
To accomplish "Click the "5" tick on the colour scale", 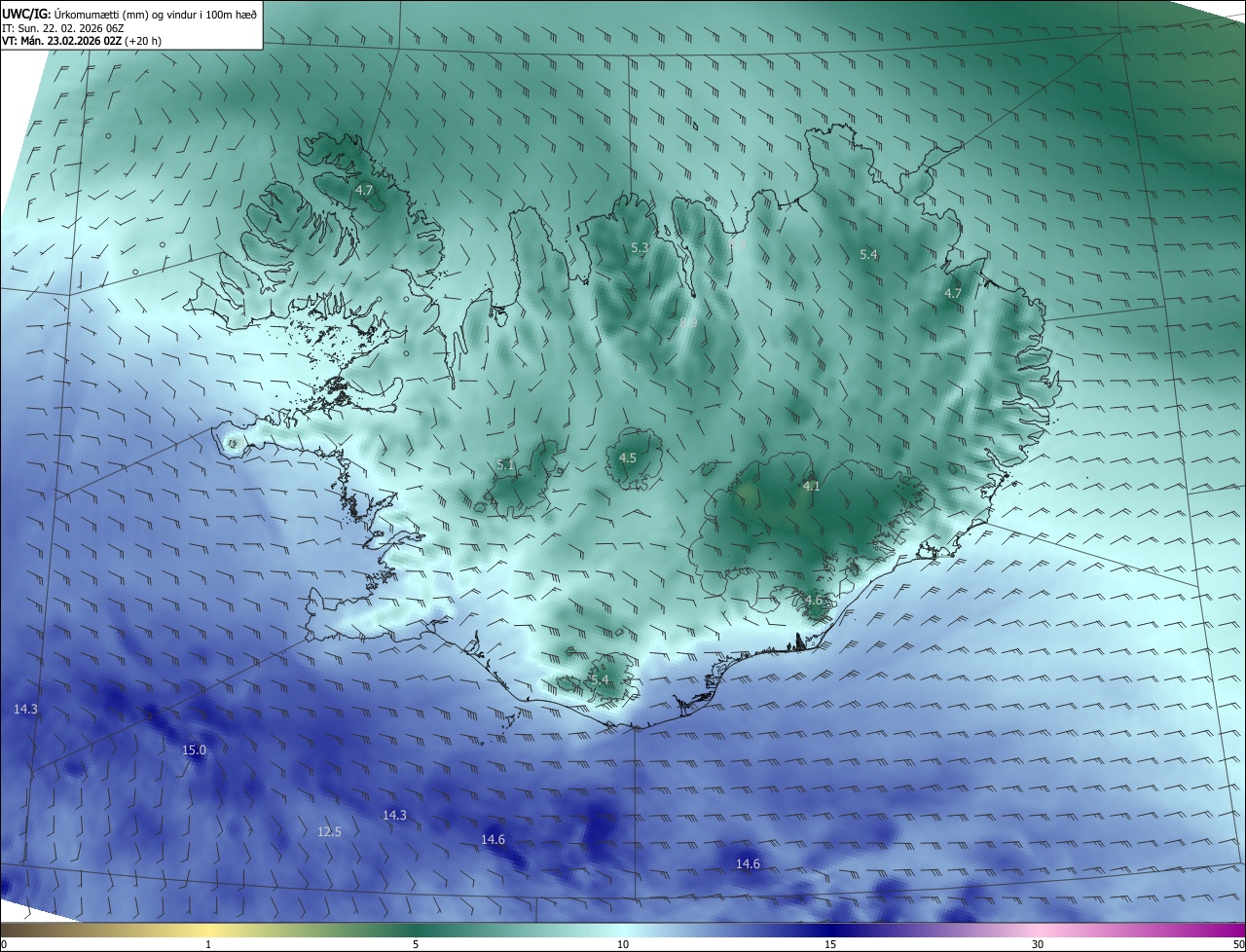I will (416, 944).
